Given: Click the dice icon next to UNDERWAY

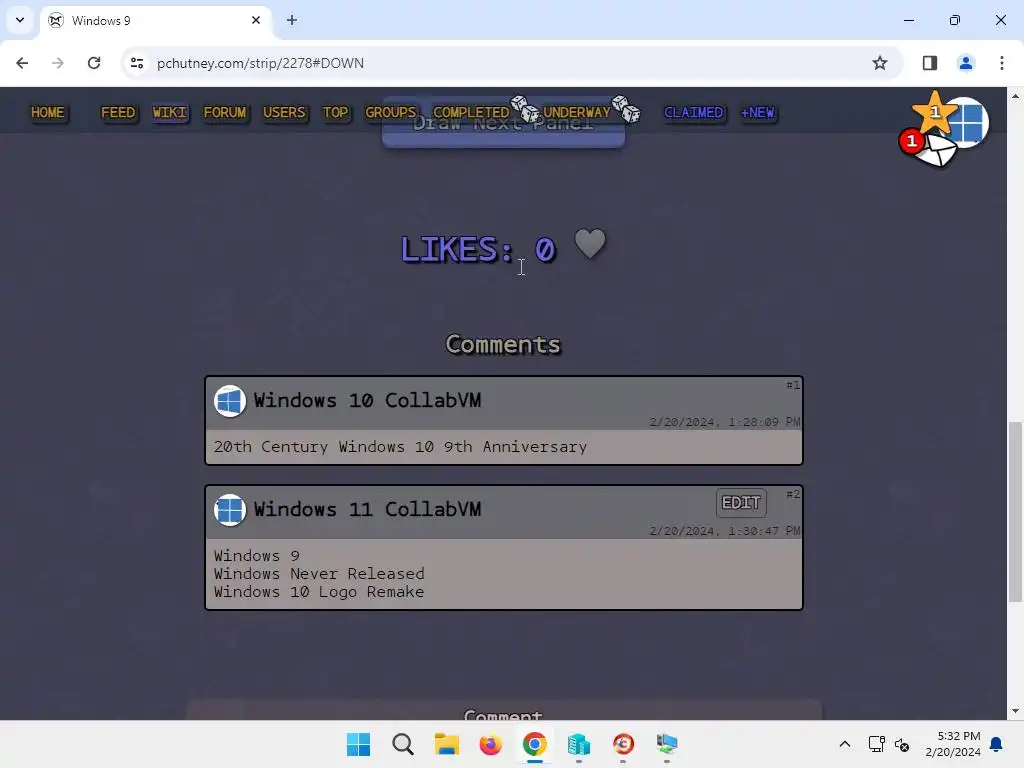Looking at the screenshot, I should click(626, 108).
